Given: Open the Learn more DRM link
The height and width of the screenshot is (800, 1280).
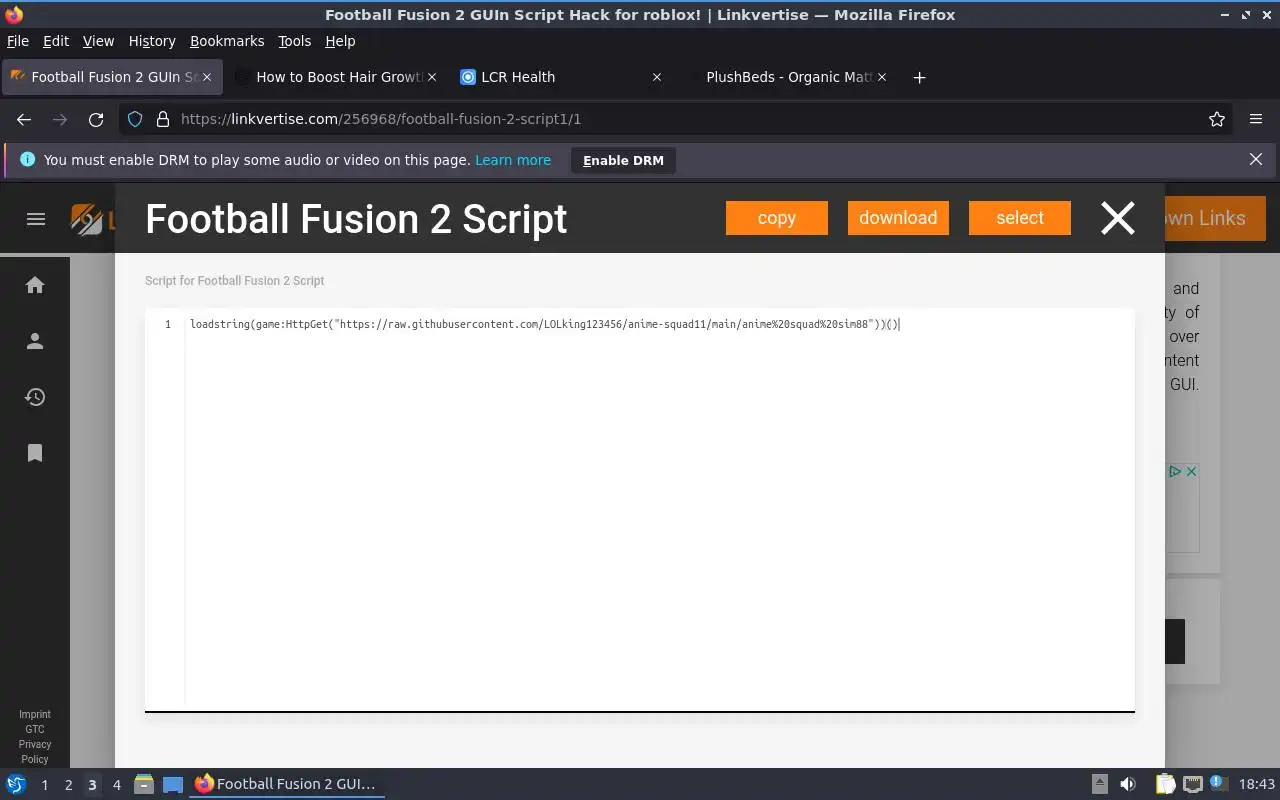Looking at the screenshot, I should (513, 160).
